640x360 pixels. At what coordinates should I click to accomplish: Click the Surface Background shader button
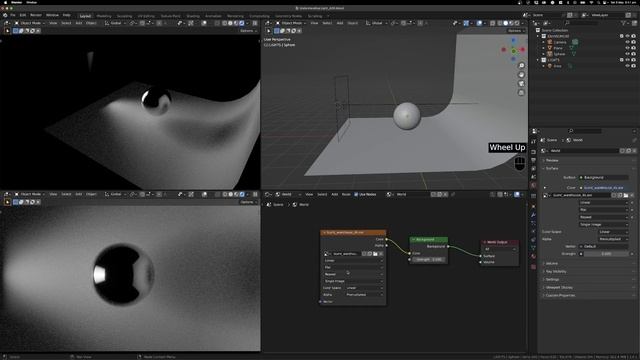pos(604,178)
